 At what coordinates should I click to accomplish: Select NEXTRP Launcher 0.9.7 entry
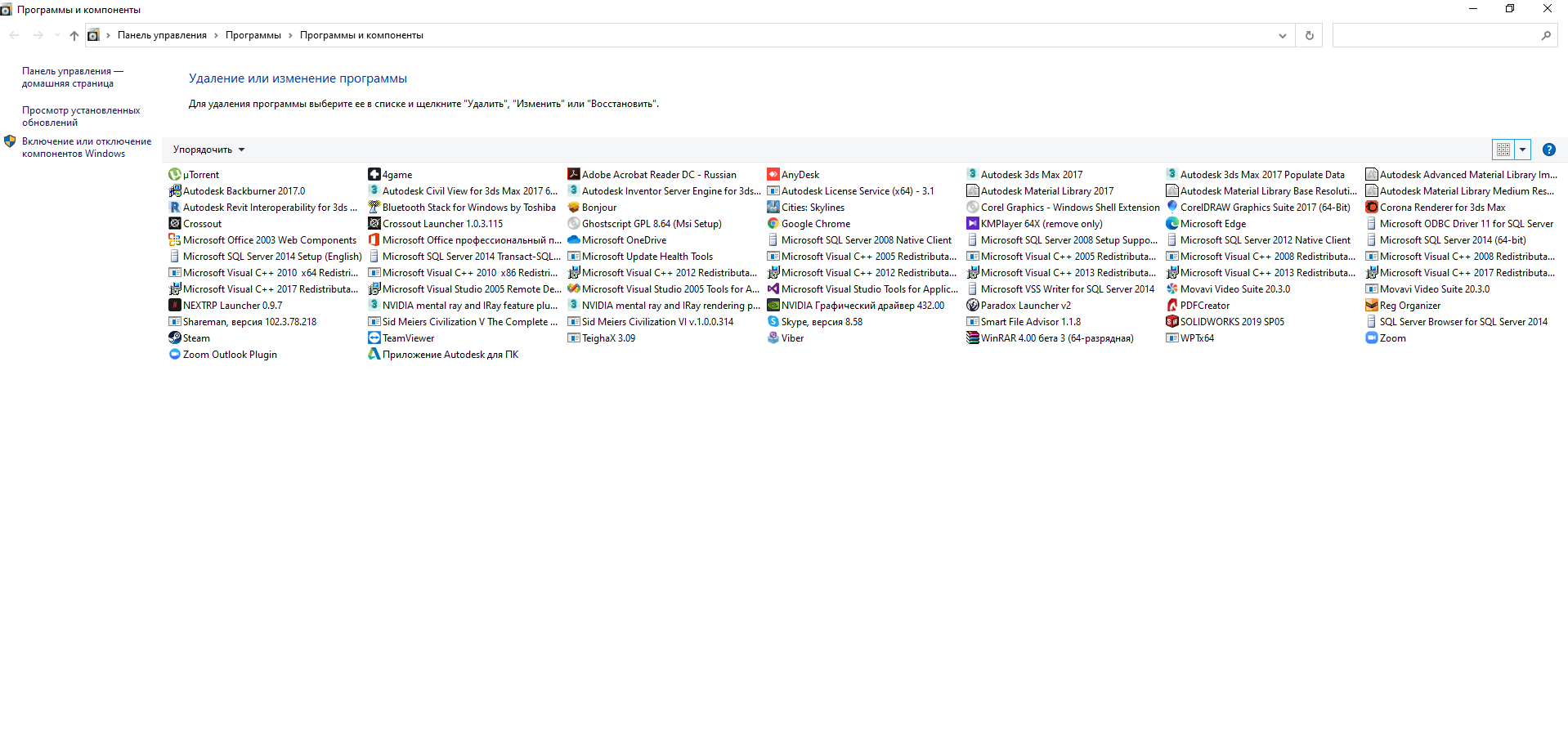(226, 305)
